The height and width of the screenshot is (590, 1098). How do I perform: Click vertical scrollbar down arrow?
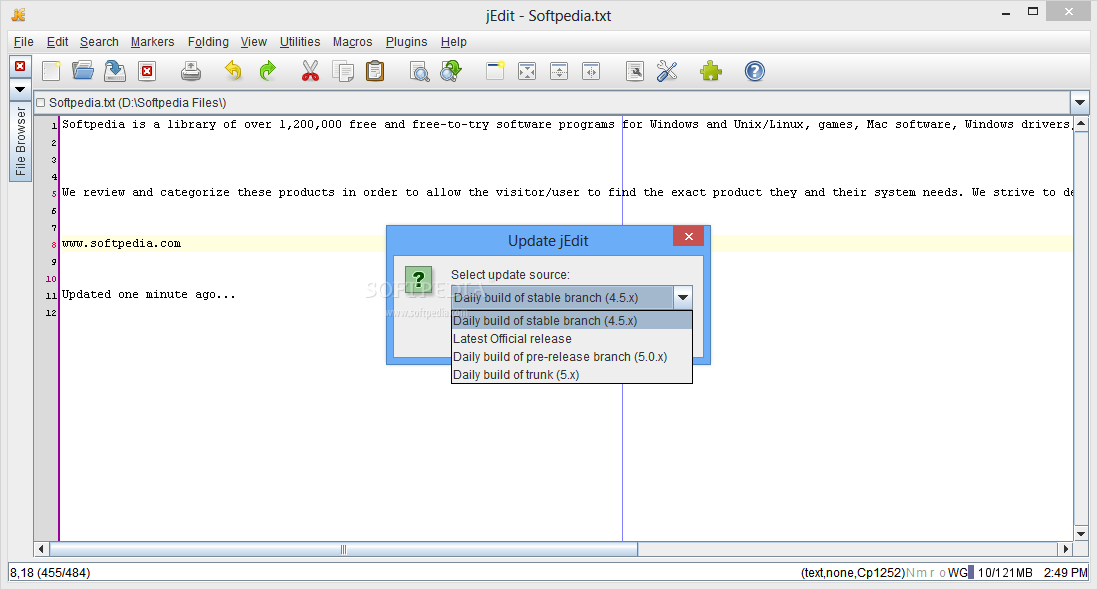(1081, 534)
